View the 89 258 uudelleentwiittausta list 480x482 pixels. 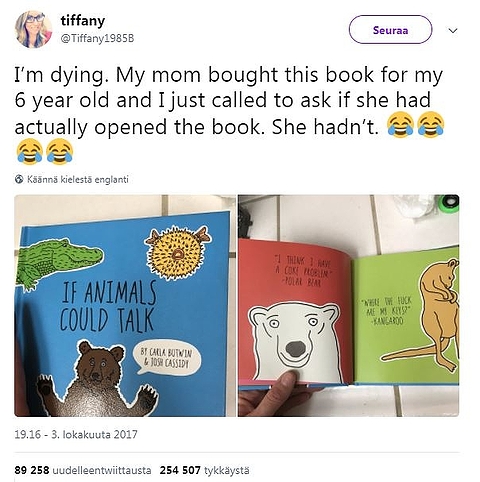(x=83, y=470)
